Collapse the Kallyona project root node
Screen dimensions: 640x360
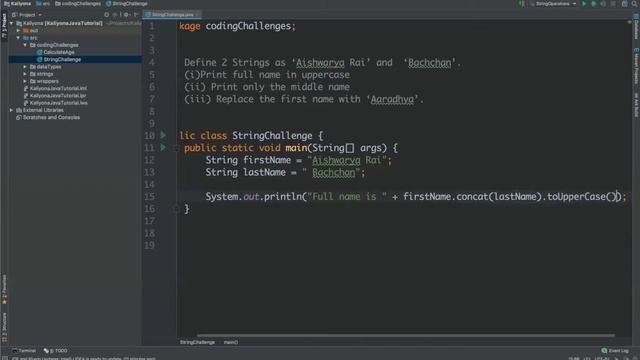12,23
